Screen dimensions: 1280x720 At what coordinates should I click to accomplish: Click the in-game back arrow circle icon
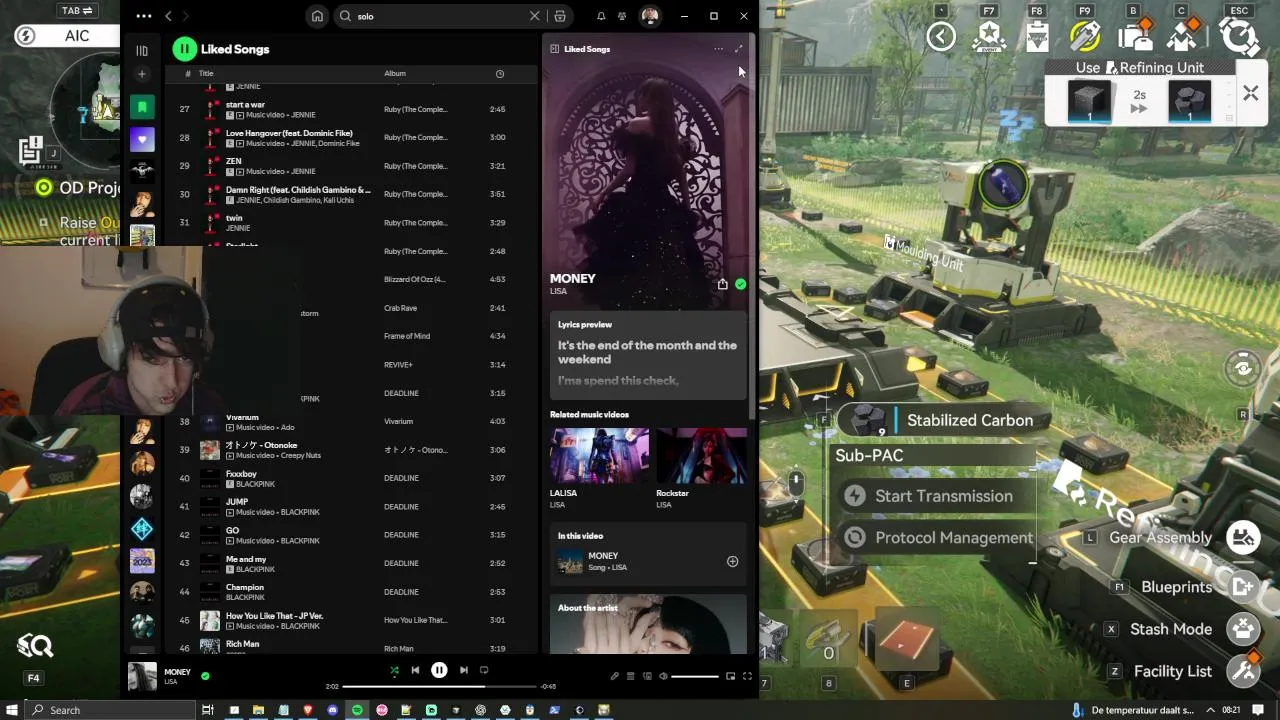(941, 37)
